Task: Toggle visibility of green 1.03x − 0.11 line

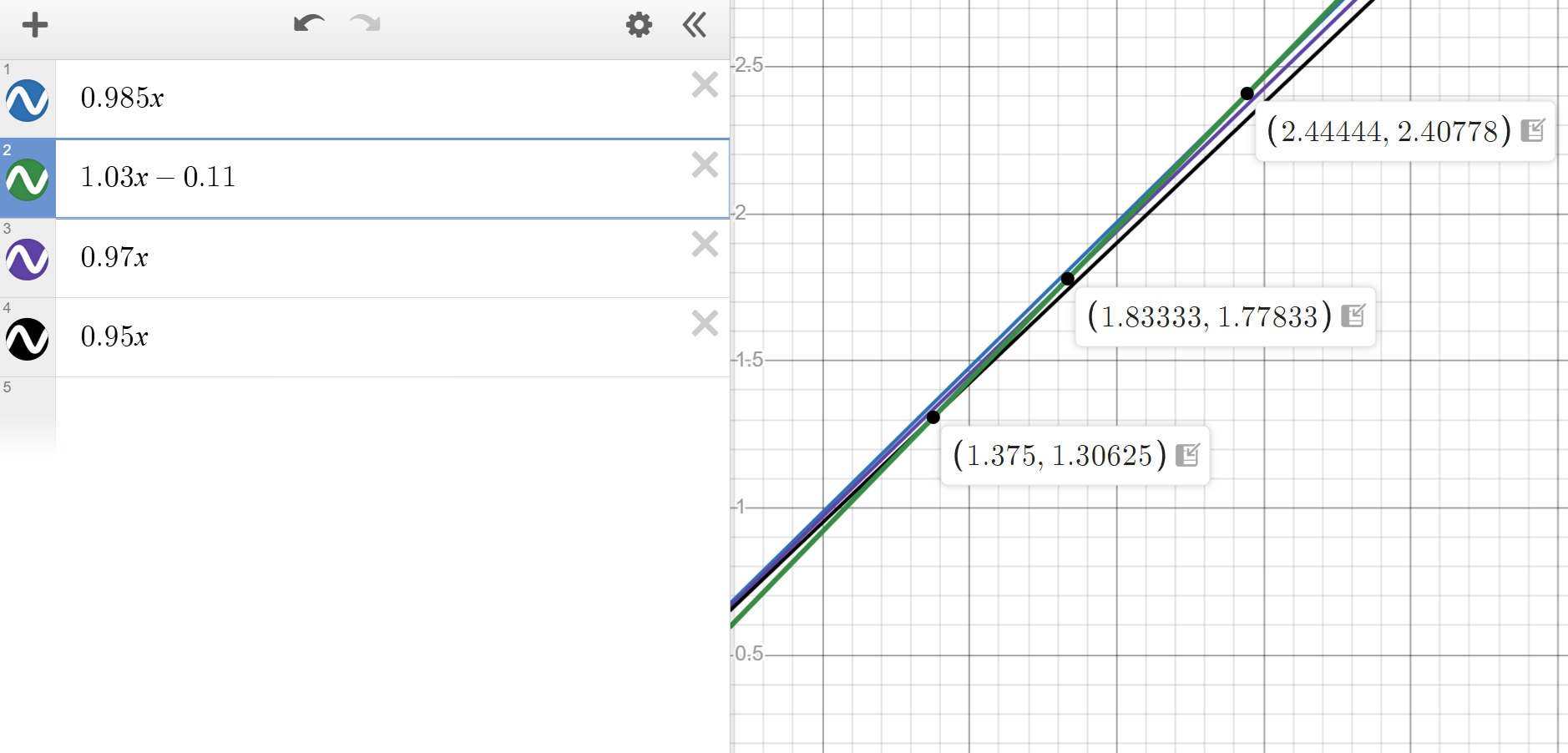Action: (28, 180)
